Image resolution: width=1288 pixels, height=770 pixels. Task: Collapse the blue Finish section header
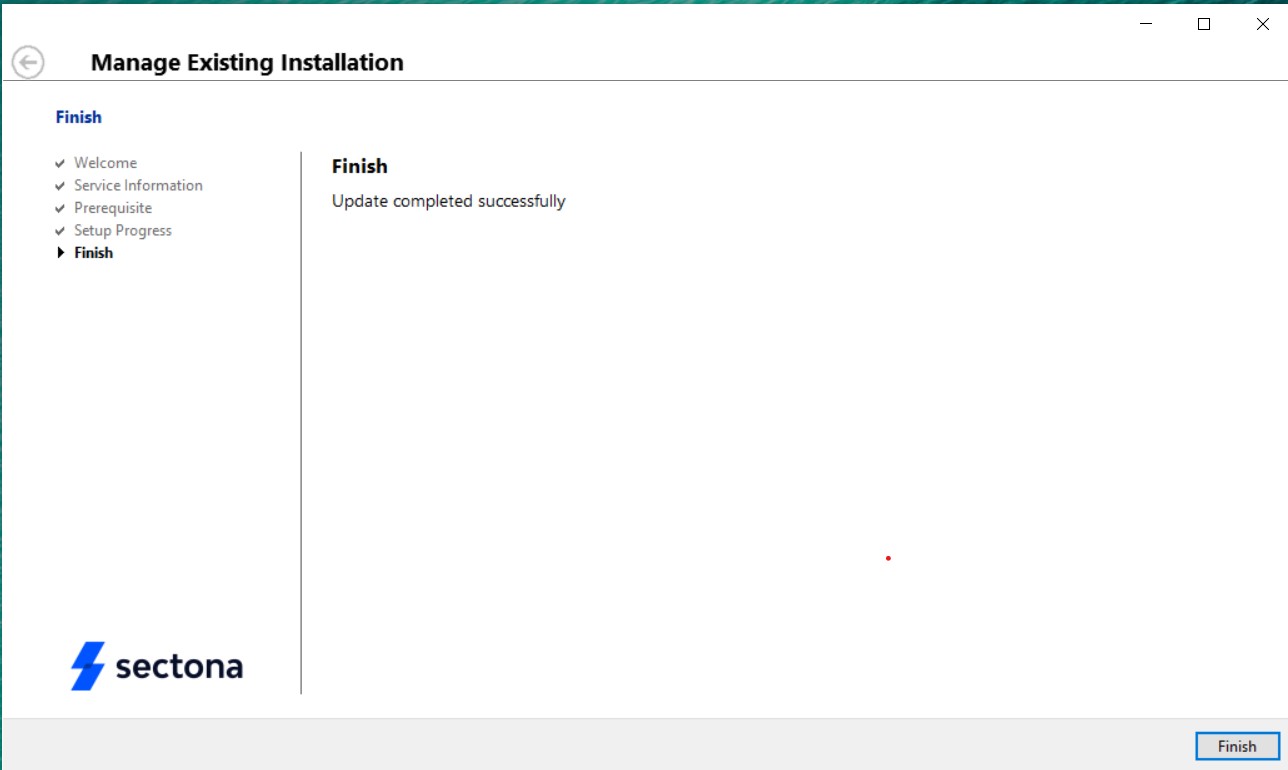[x=78, y=116]
